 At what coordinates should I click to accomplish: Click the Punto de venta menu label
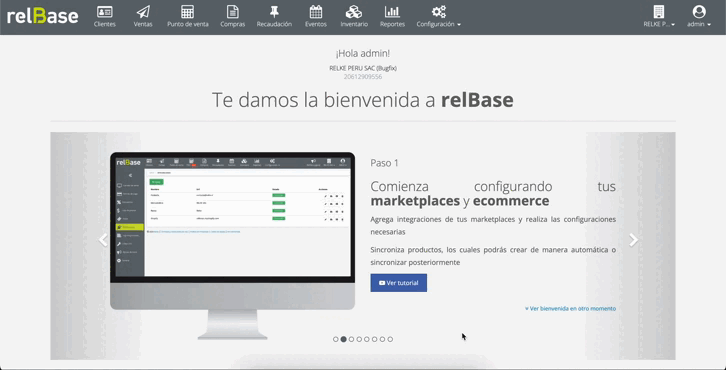coord(188,25)
